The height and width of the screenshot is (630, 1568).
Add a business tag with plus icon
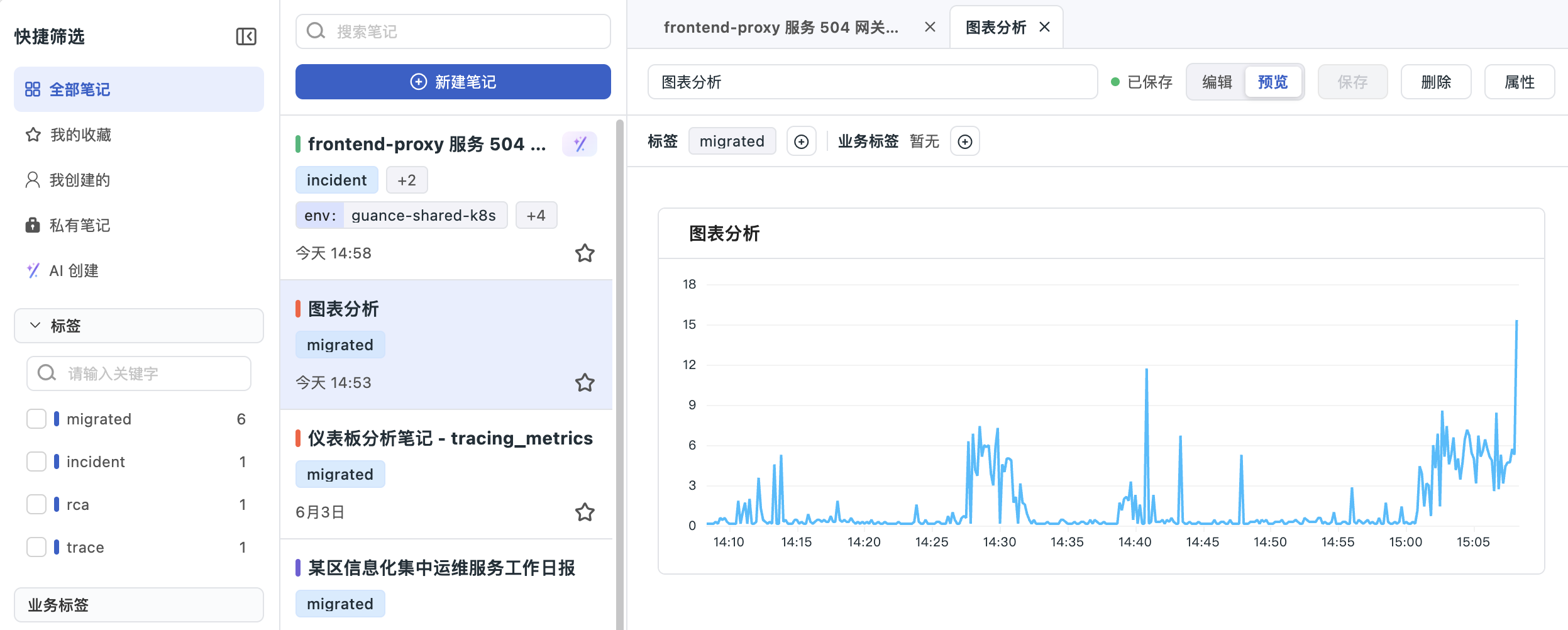(965, 141)
